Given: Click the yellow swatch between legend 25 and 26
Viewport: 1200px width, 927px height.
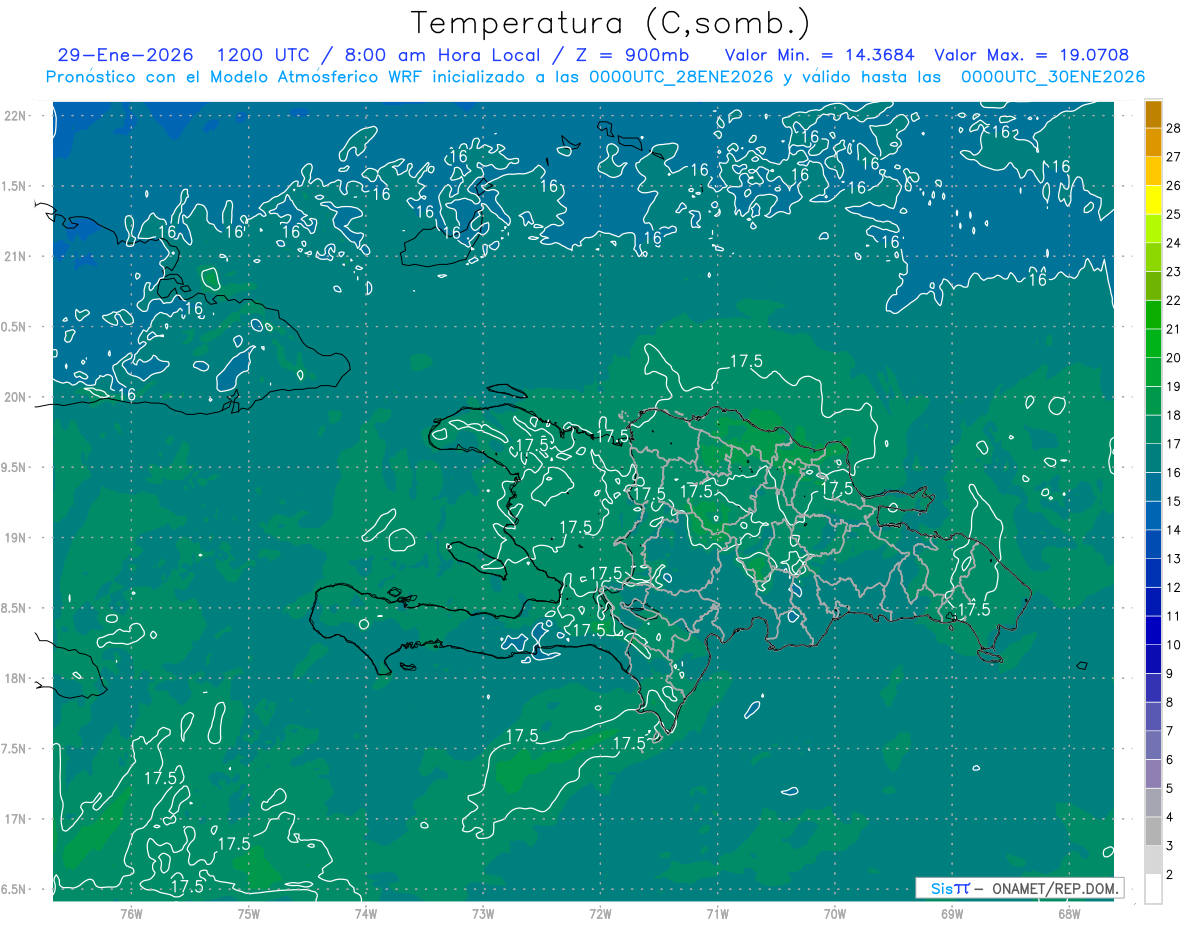Looking at the screenshot, I should [x=1153, y=200].
